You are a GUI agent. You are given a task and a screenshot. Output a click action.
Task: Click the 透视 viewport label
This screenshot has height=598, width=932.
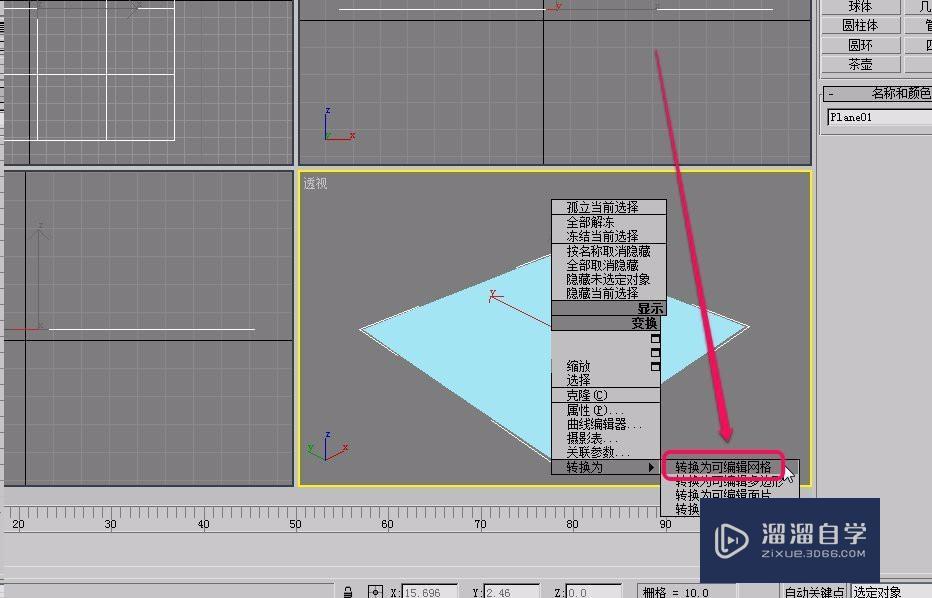[x=315, y=184]
